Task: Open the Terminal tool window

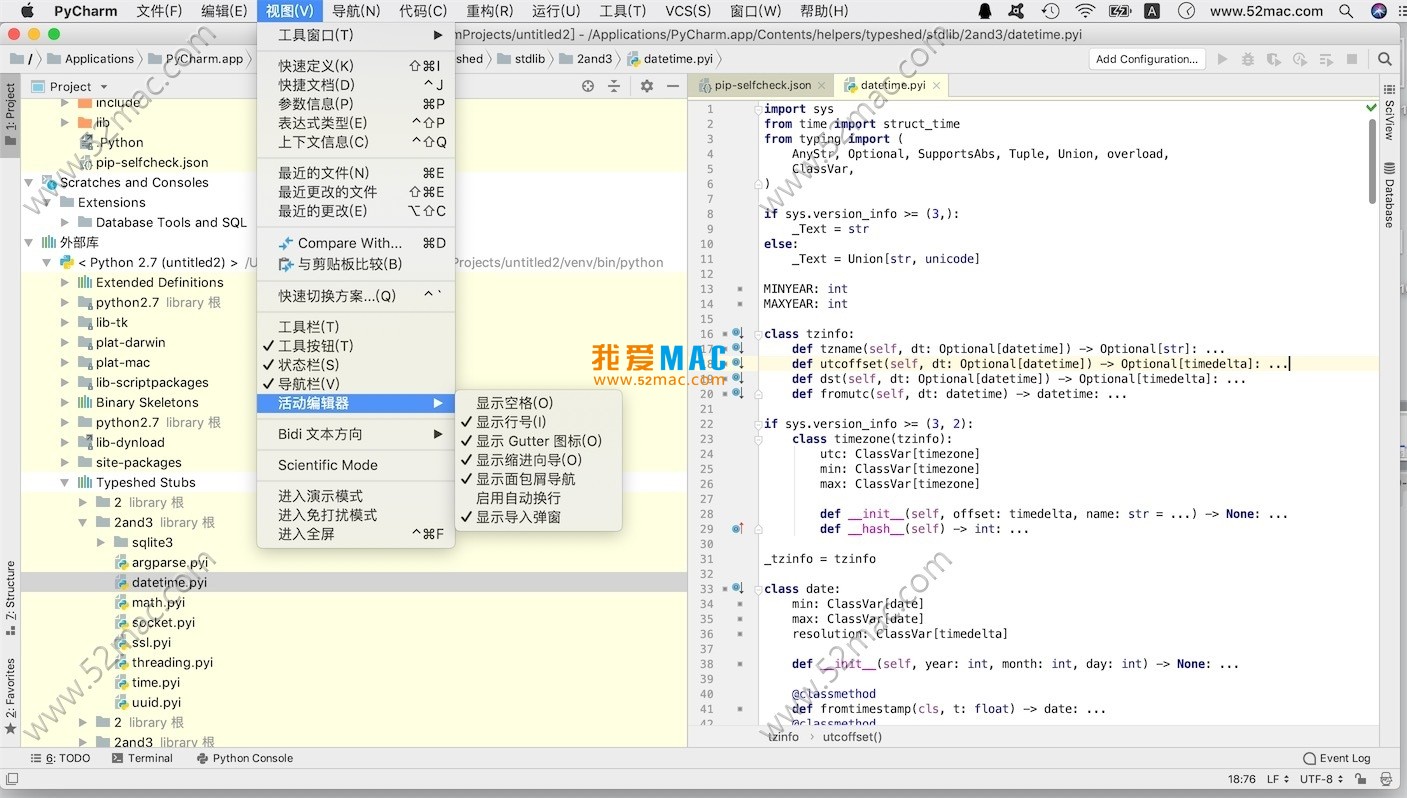Action: tap(142, 758)
